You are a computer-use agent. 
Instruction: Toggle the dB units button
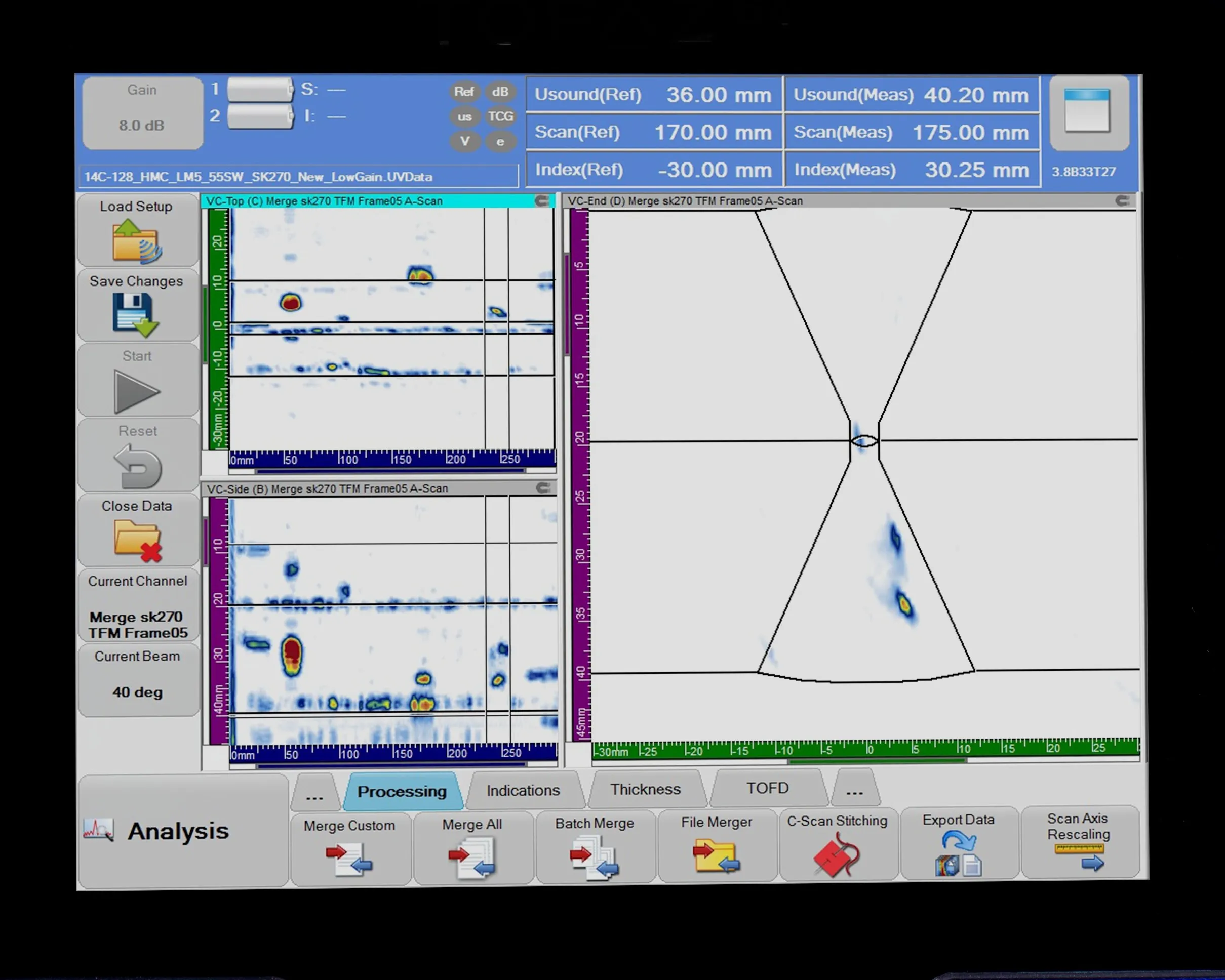point(500,92)
